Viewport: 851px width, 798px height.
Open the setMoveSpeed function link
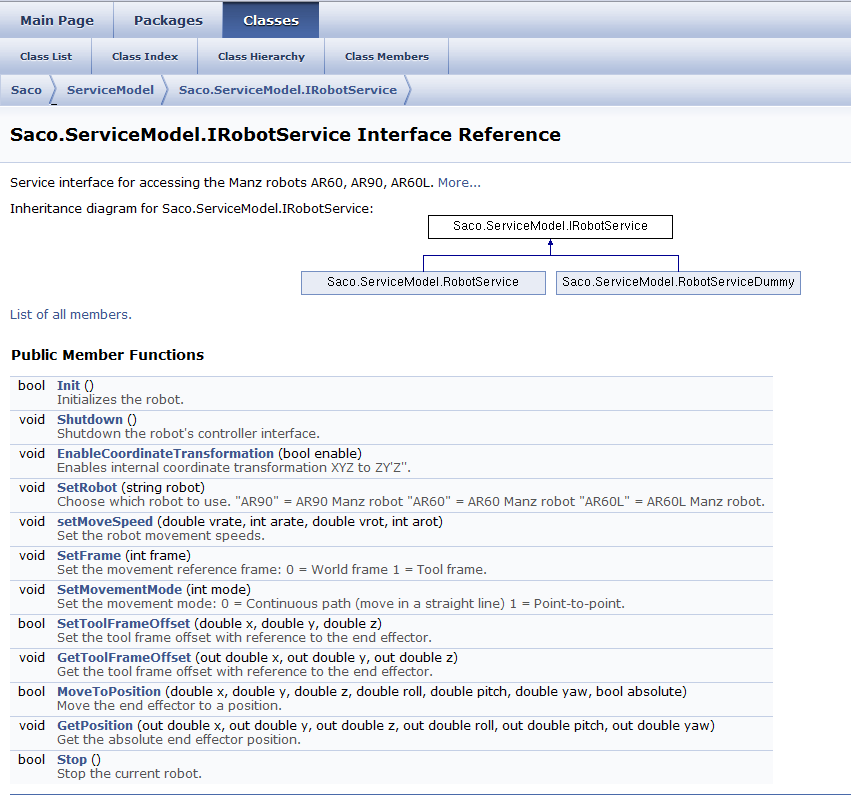click(105, 522)
